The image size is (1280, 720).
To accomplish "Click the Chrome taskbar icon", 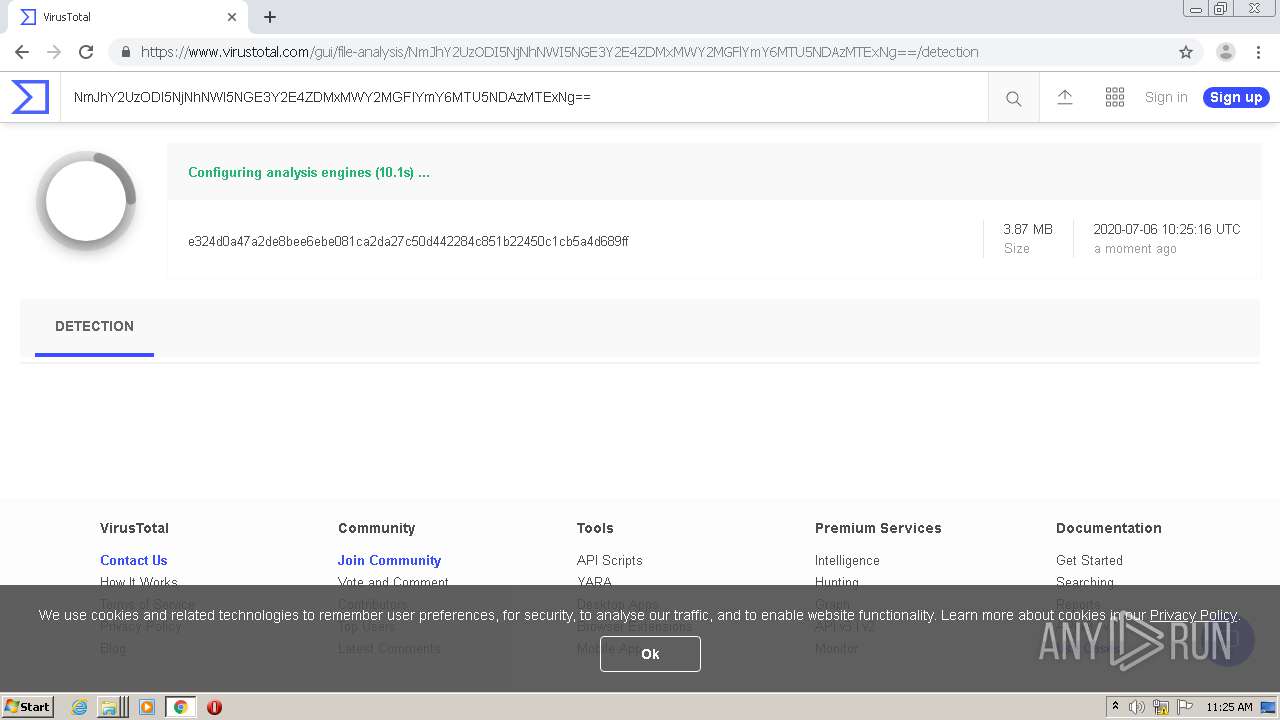I will coord(181,707).
